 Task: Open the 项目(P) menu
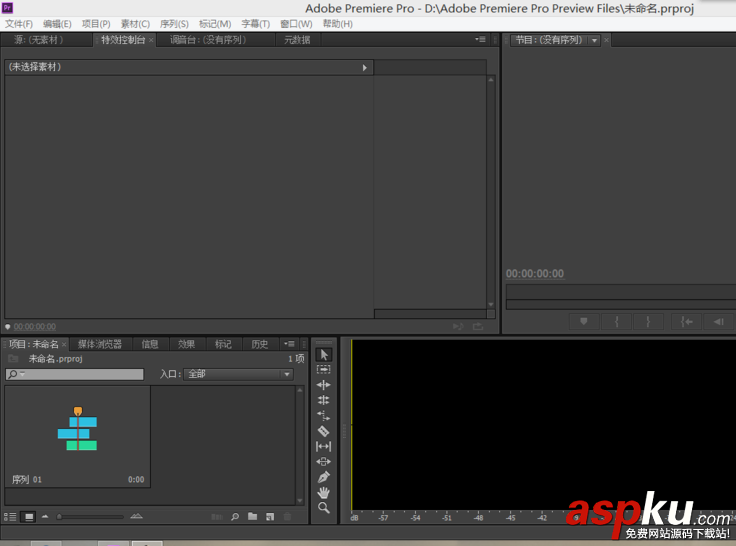[x=96, y=24]
